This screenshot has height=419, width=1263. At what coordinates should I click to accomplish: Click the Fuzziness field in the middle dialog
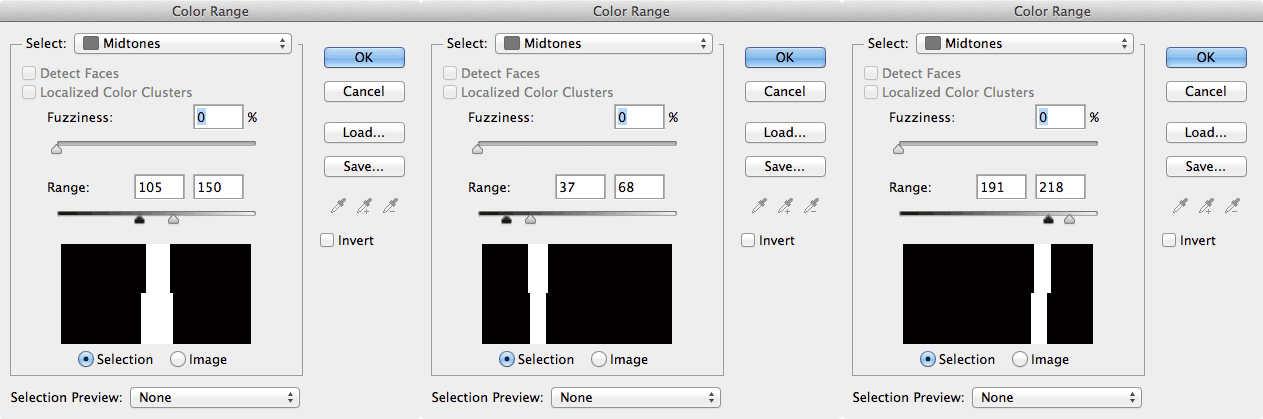point(639,117)
